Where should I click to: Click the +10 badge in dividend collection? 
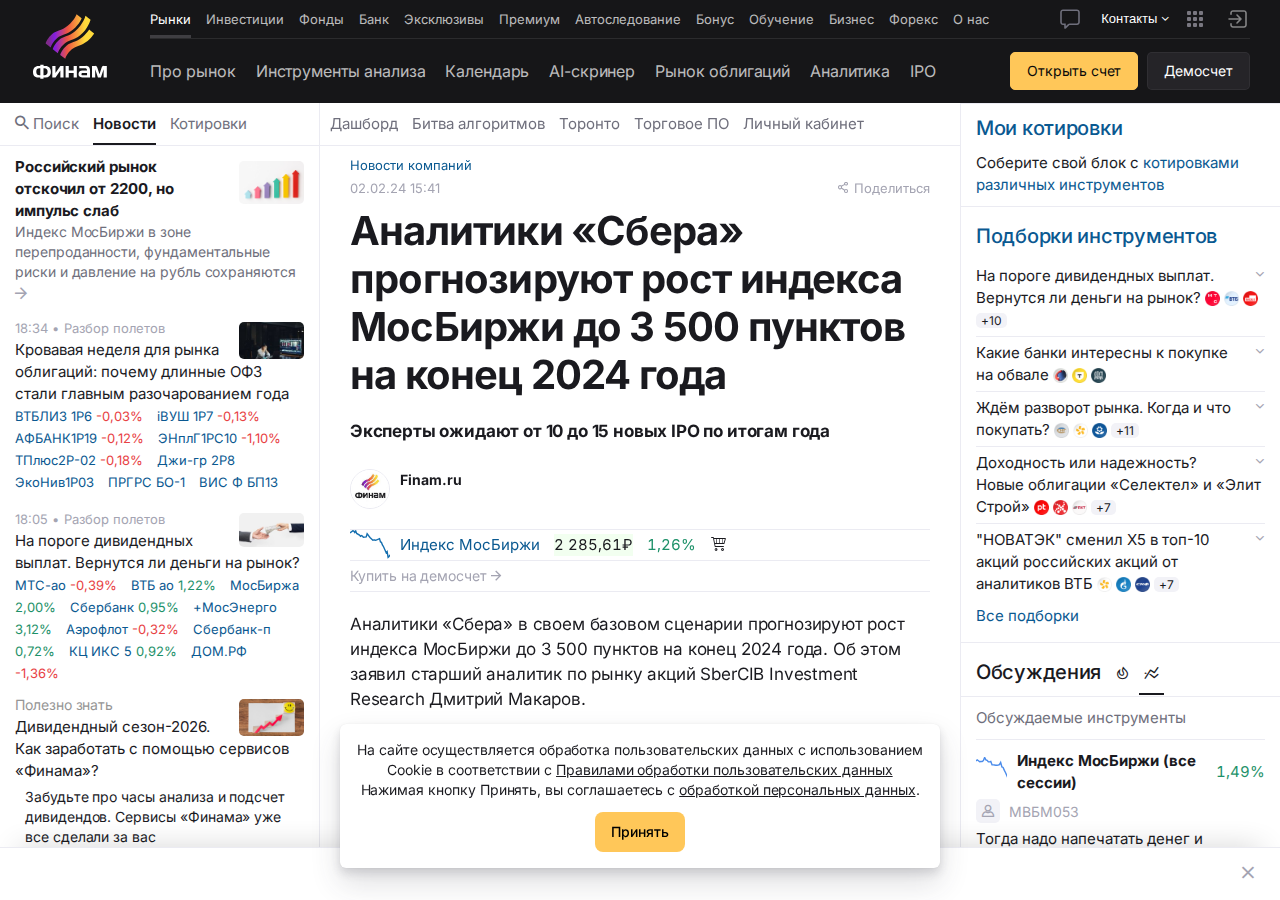tap(992, 321)
